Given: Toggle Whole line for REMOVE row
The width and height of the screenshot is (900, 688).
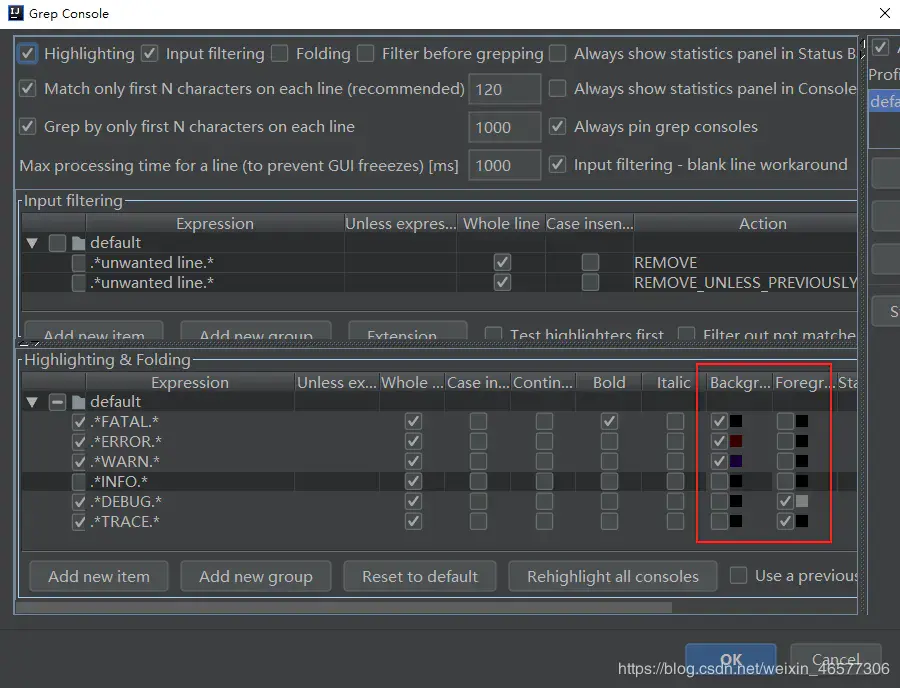Looking at the screenshot, I should [502, 262].
